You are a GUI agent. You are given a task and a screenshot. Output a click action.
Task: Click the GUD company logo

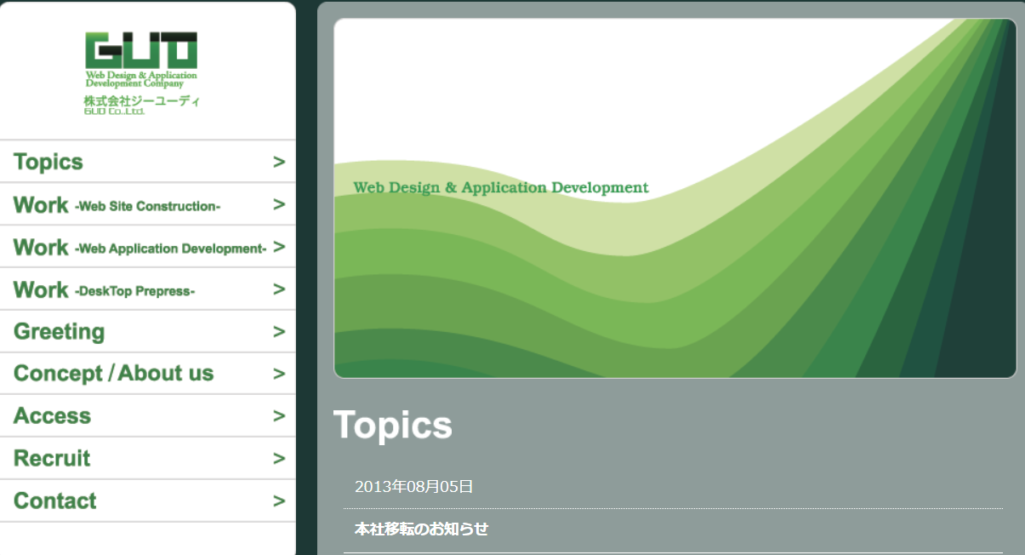point(141,60)
